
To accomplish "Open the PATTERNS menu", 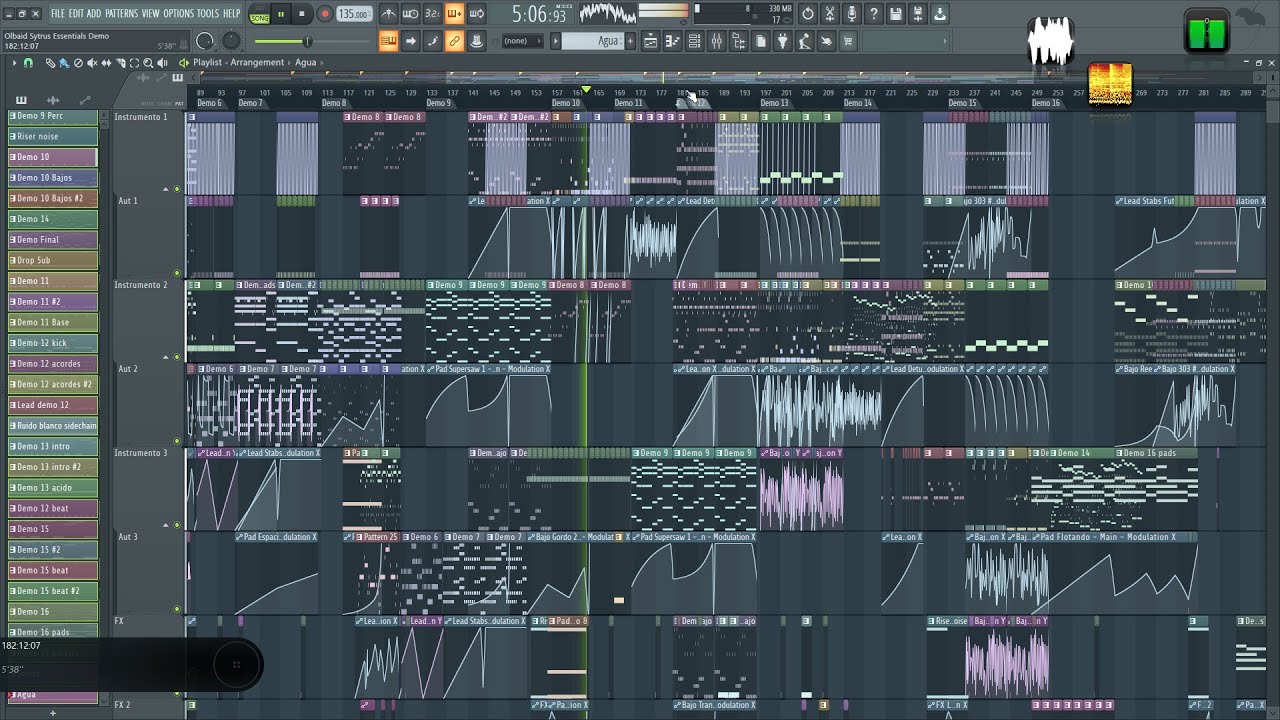I will pyautogui.click(x=121, y=14).
